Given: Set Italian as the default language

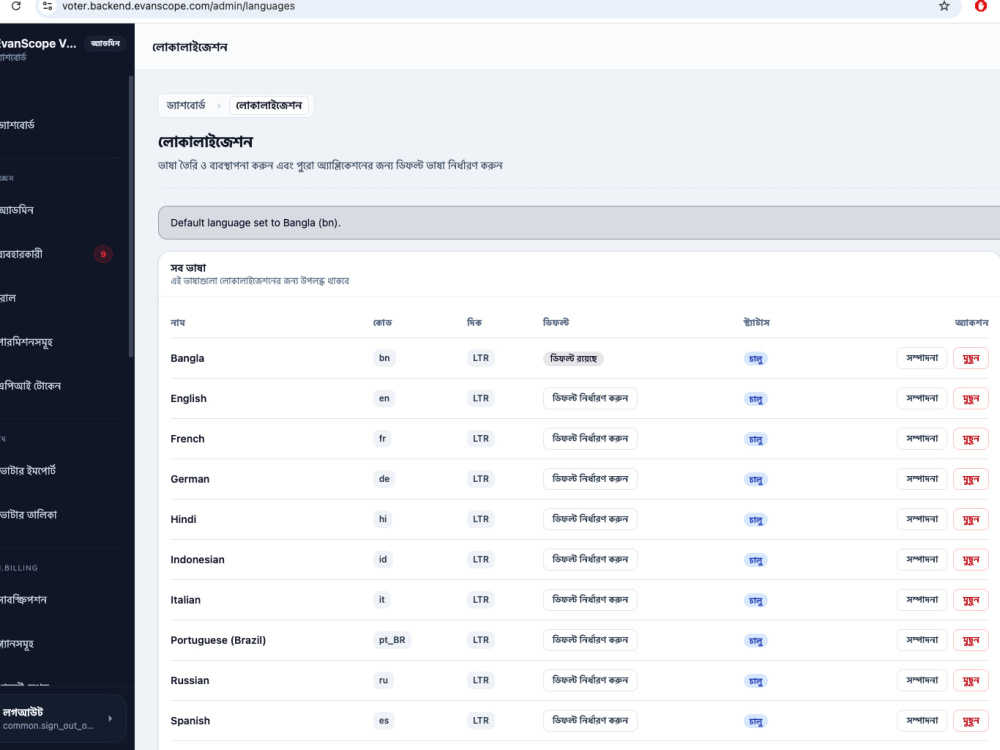Looking at the screenshot, I should point(590,599).
